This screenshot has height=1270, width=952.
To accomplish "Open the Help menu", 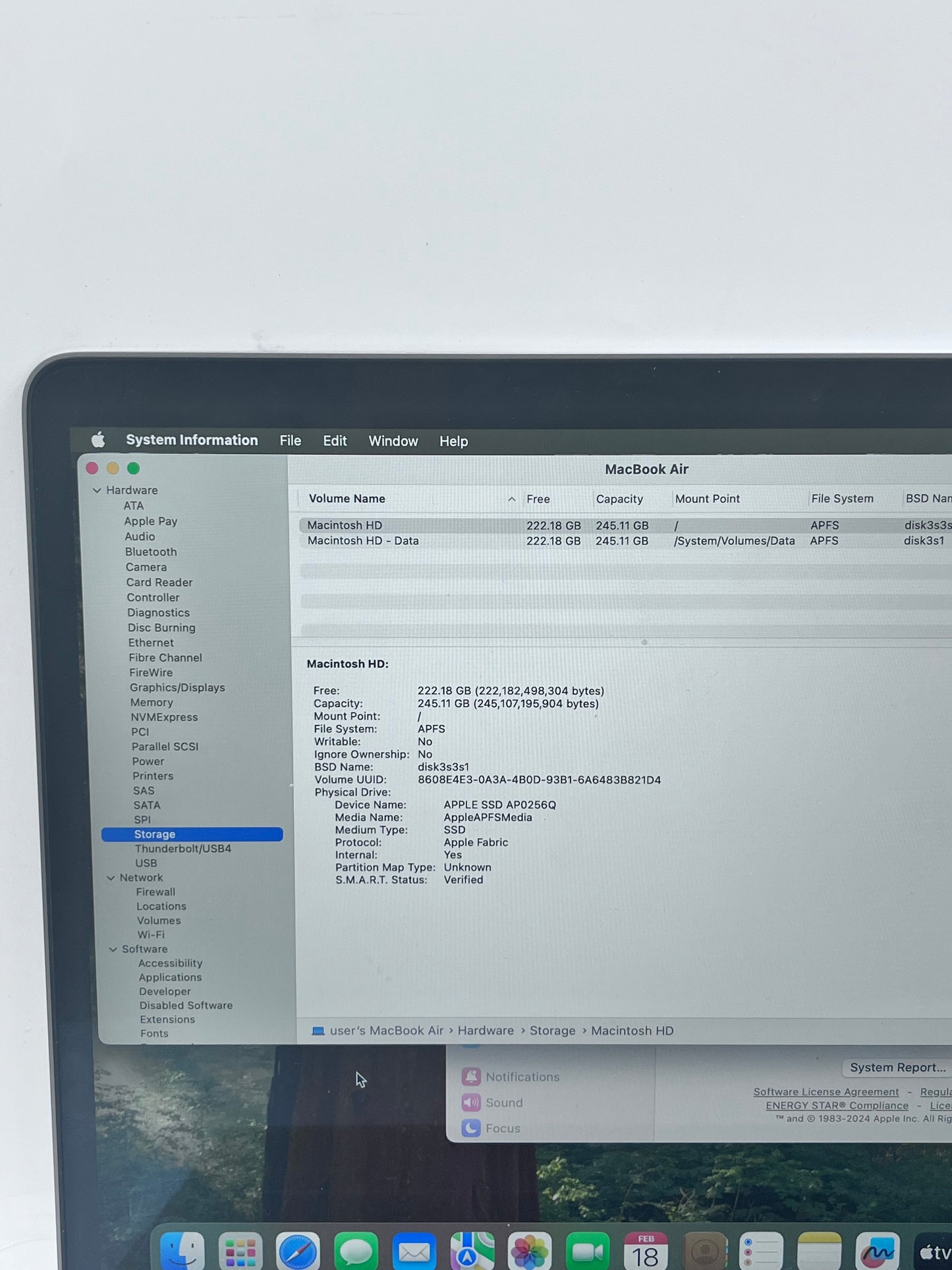I will tap(454, 442).
